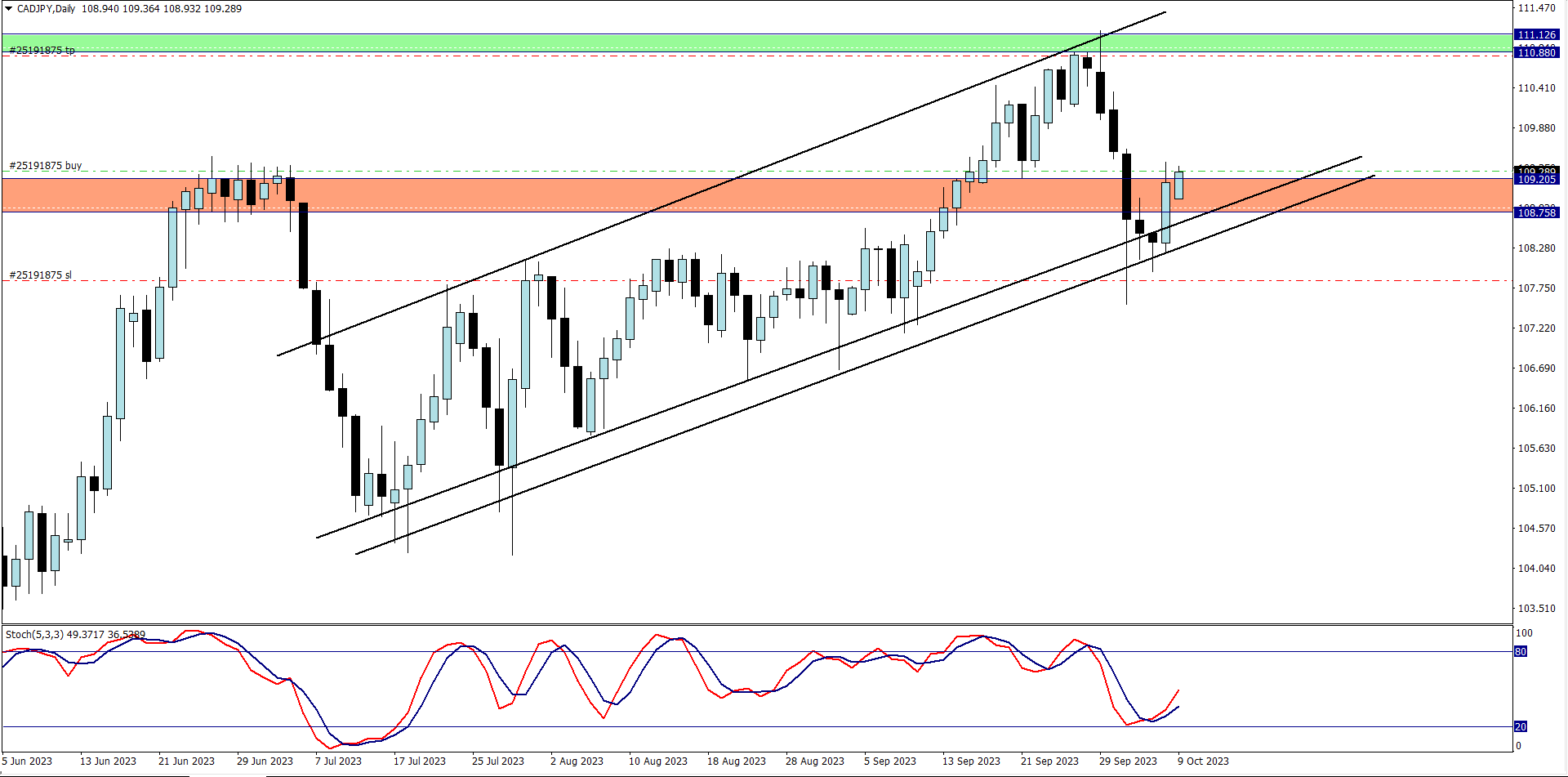Select the upper channel trend line
The image size is (1568, 777).
coord(722,184)
